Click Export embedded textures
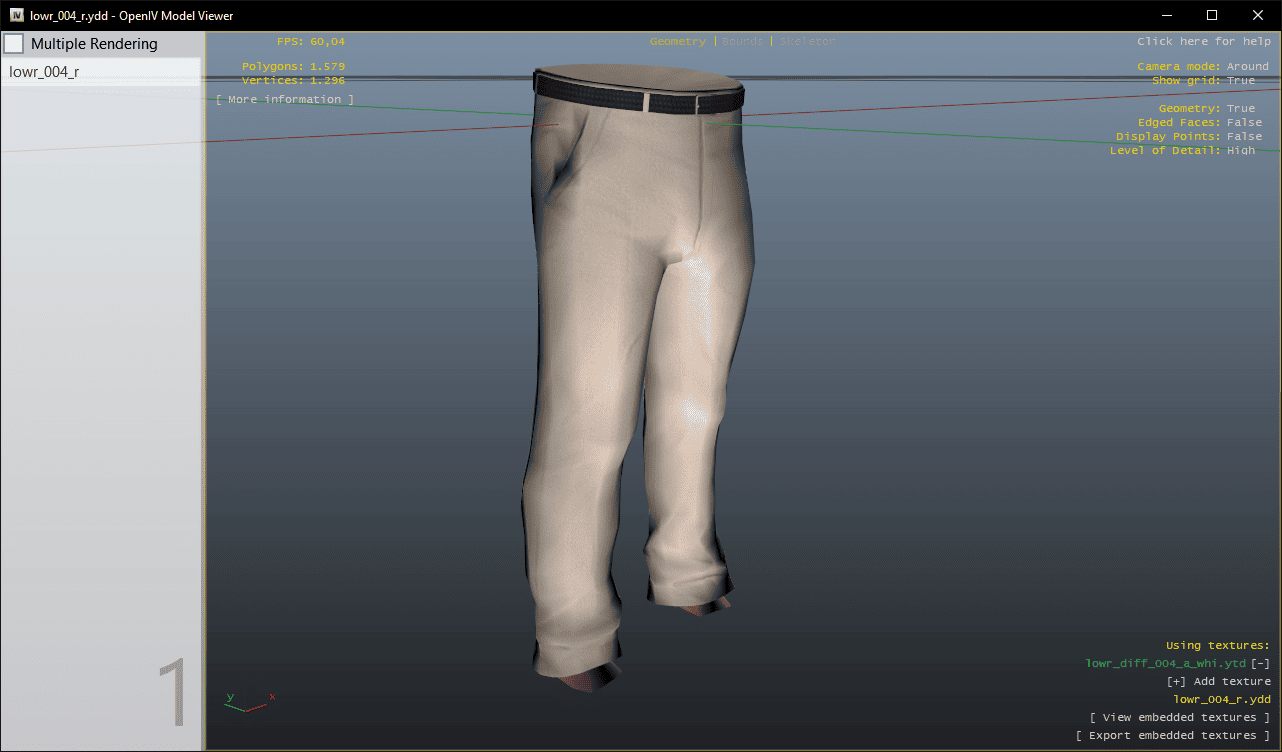The width and height of the screenshot is (1282, 752). (x=1172, y=736)
